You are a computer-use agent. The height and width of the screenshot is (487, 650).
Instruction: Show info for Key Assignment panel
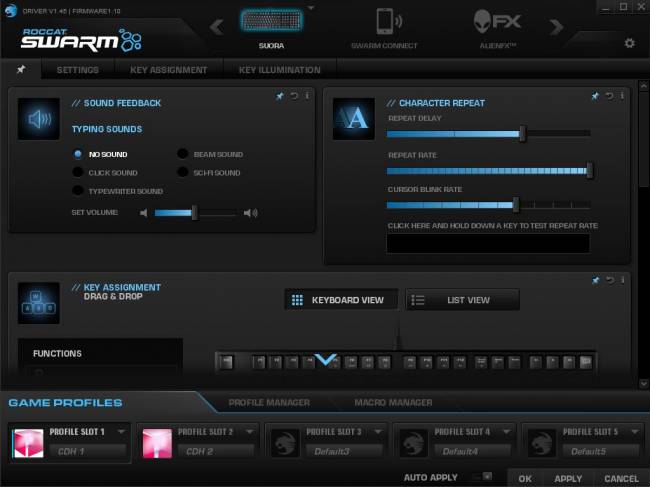pos(621,280)
